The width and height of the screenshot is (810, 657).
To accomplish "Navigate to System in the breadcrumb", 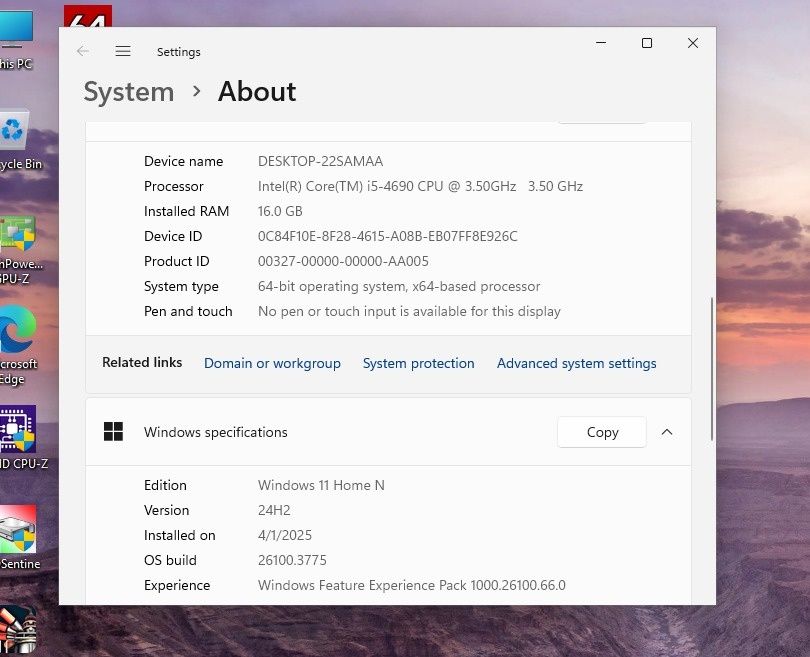I will pos(128,92).
